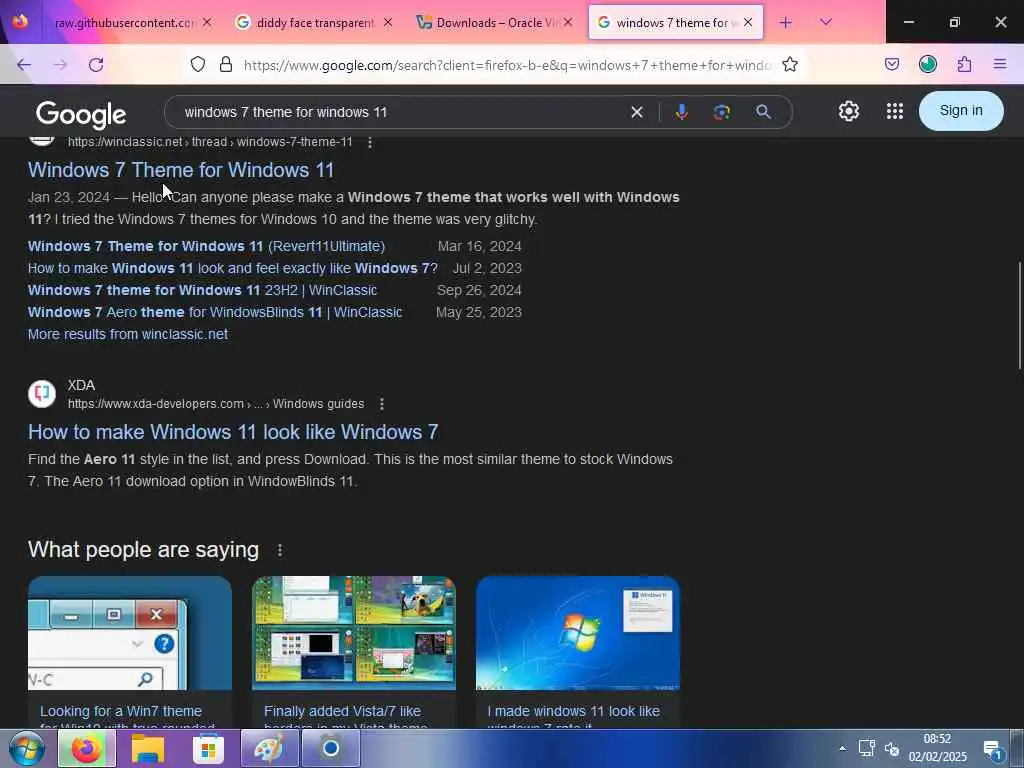Viewport: 1024px width, 768px height.
Task: Reload the current page
Action: click(96, 65)
